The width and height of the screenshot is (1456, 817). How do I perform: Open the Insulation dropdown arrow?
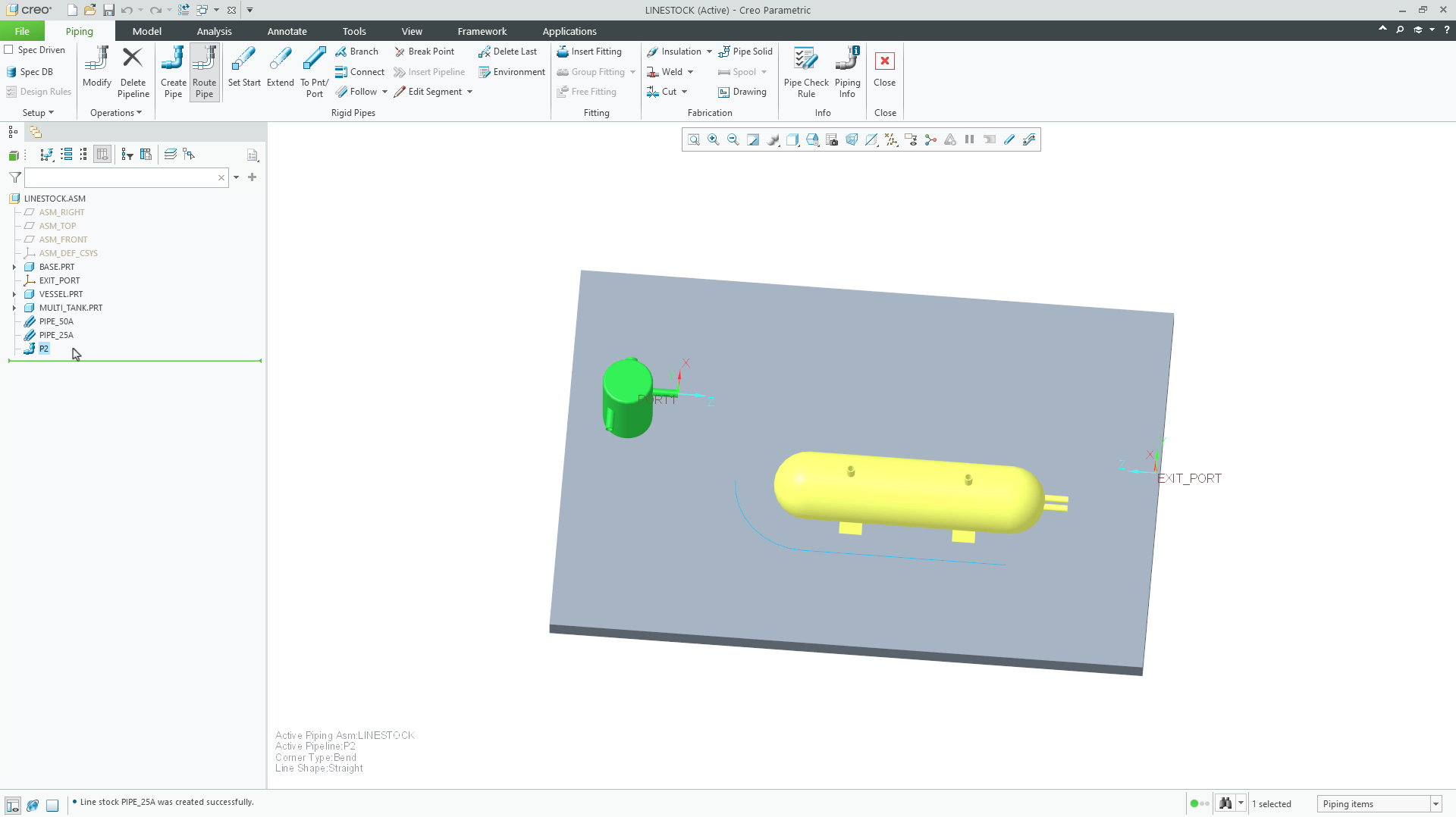pyautogui.click(x=709, y=52)
